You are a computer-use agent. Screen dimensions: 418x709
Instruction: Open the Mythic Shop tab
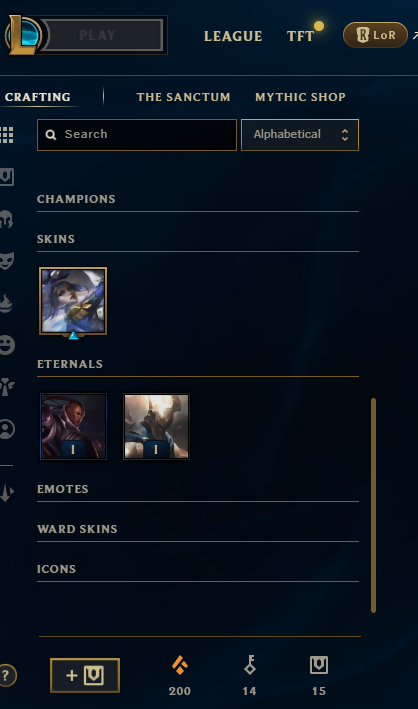click(300, 97)
